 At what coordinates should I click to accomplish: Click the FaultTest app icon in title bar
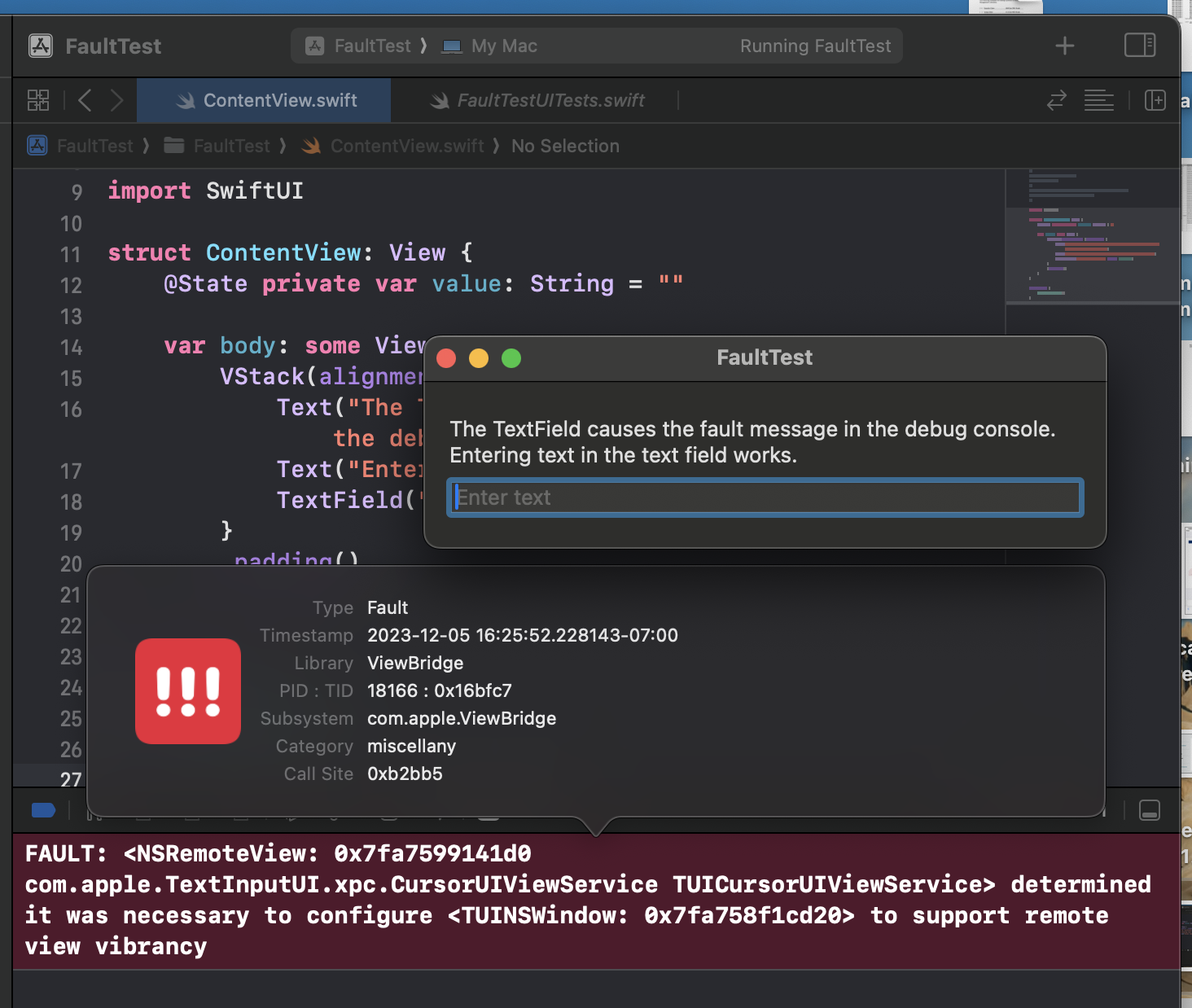pos(41,46)
